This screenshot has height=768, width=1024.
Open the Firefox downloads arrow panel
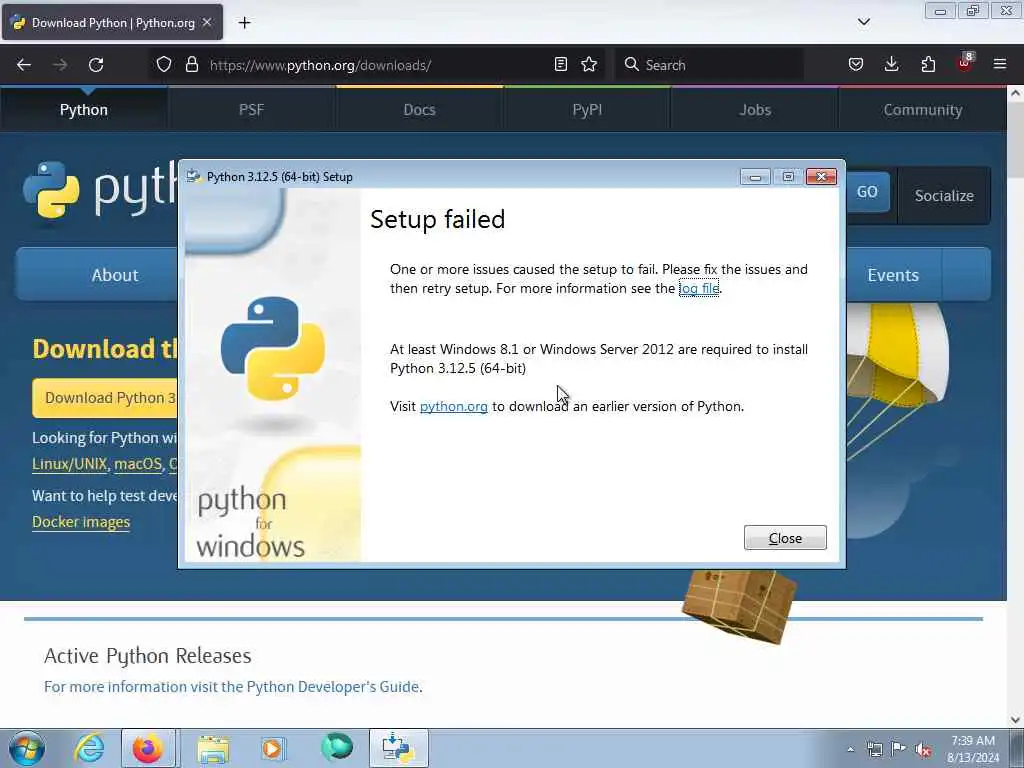click(891, 64)
